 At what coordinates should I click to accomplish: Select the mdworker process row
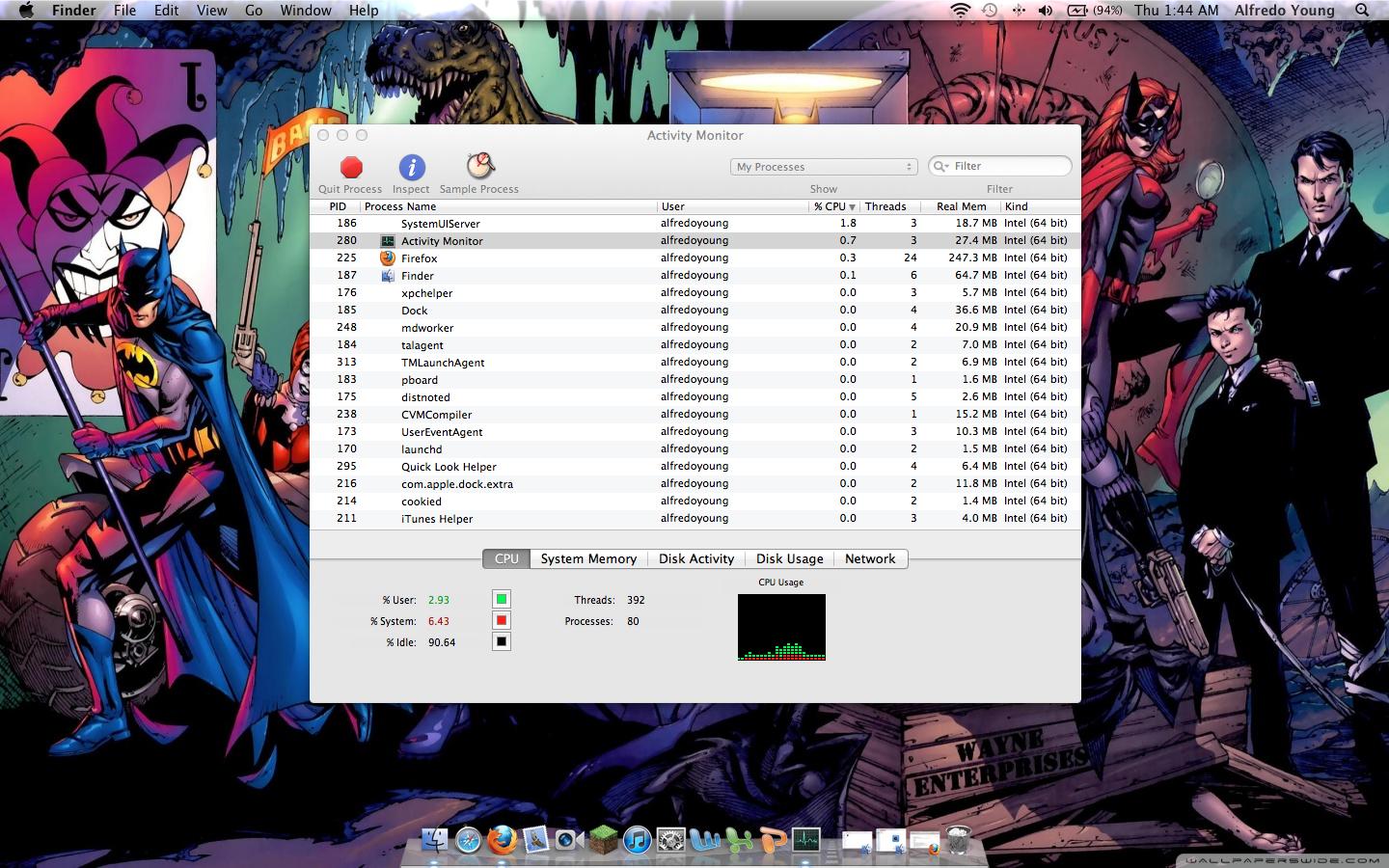[695, 327]
